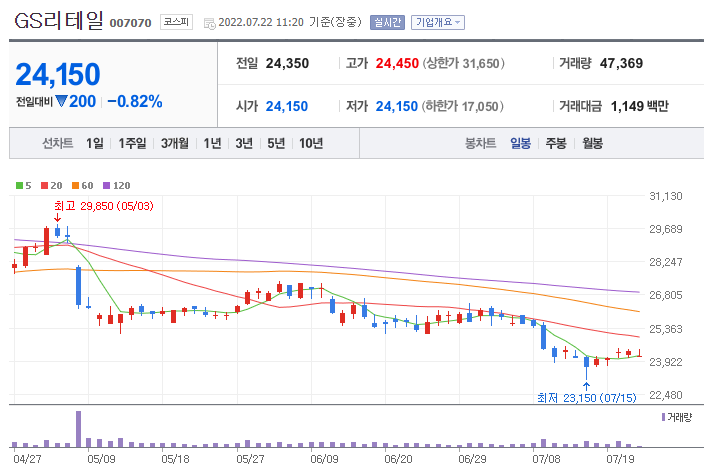Click the purple 거래량 volume legend marker

point(663,417)
